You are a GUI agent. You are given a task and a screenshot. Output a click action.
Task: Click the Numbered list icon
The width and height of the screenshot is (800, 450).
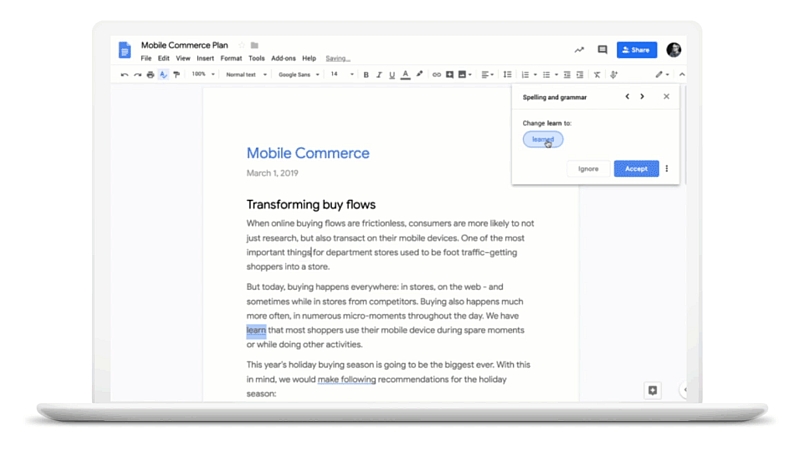coord(525,74)
